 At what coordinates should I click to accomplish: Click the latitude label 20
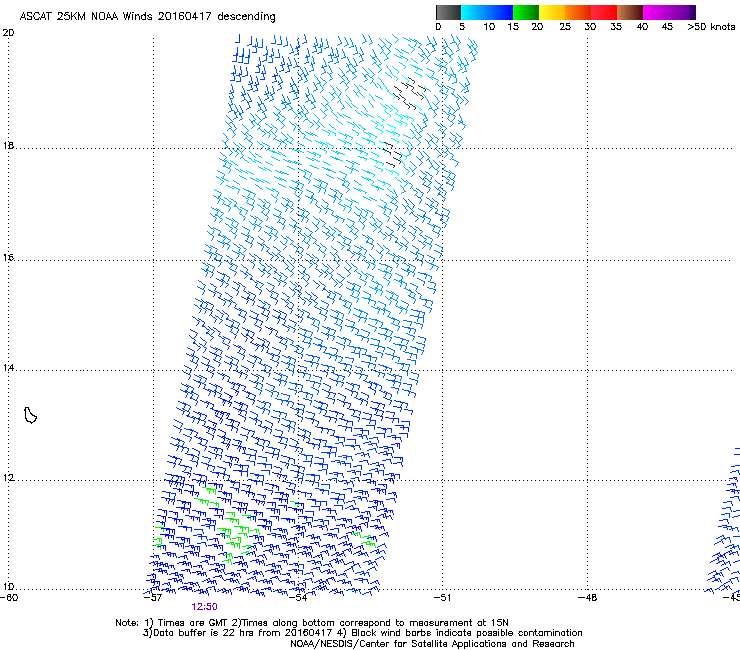8,33
